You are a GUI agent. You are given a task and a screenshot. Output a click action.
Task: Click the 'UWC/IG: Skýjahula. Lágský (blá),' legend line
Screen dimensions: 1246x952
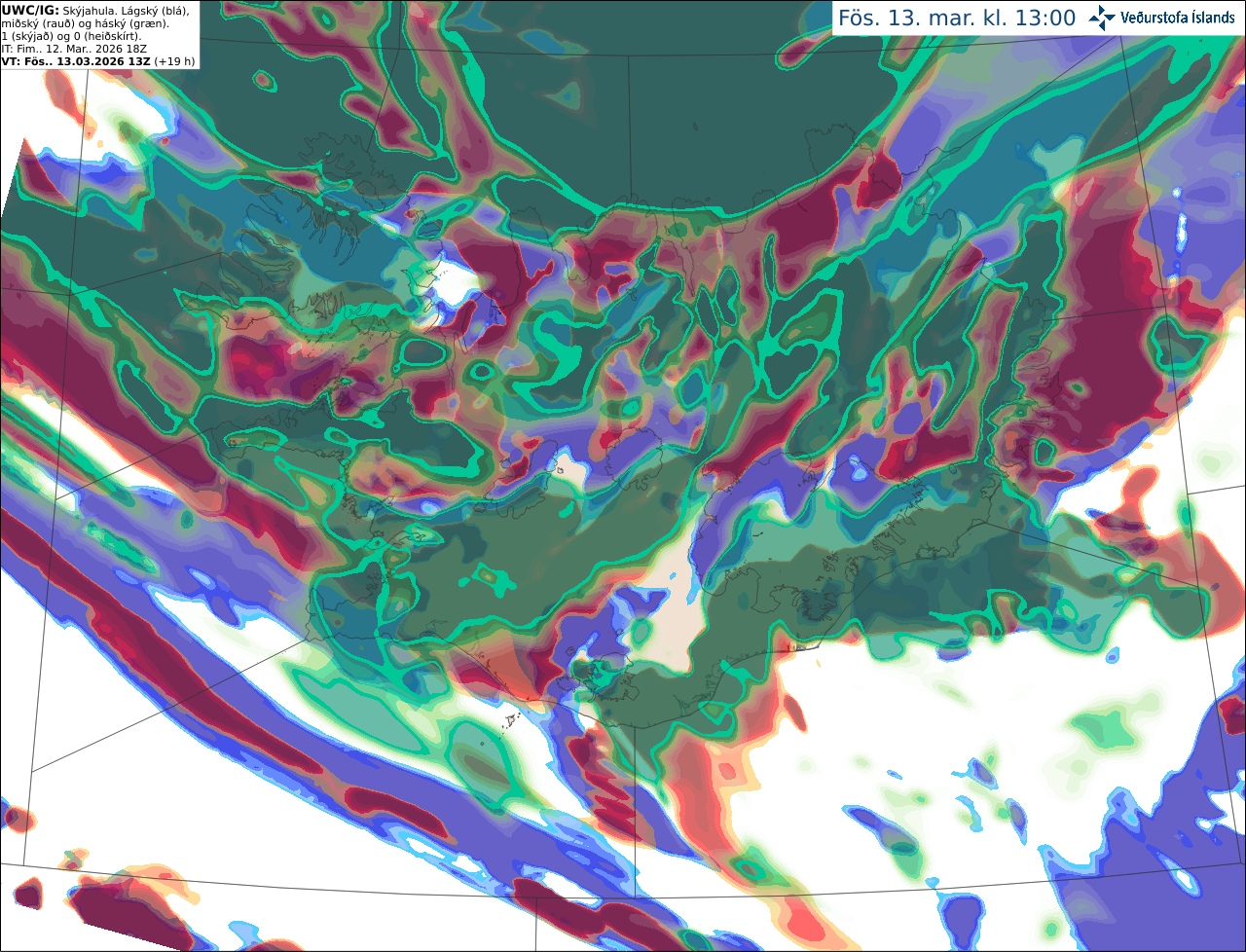[95, 11]
